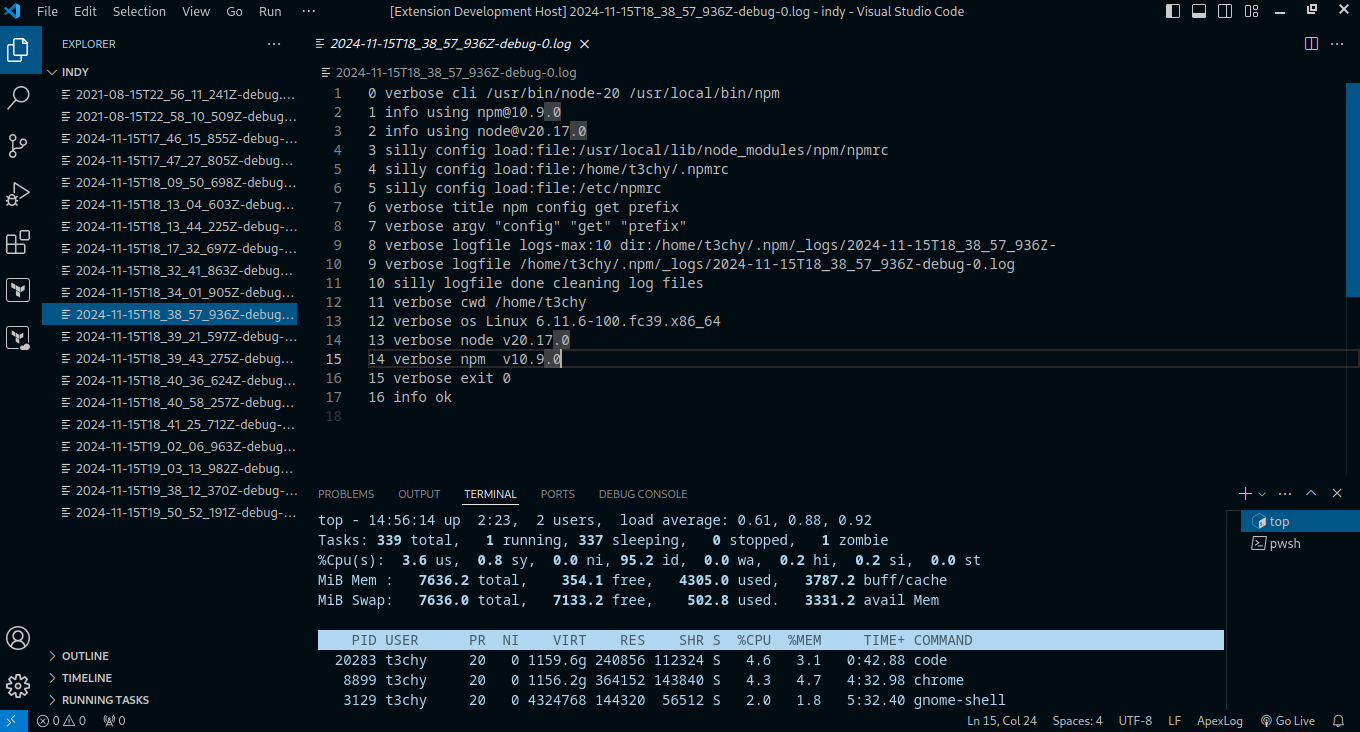
Task: Open terminal panel Views and More Actions
Action: coord(1286,494)
